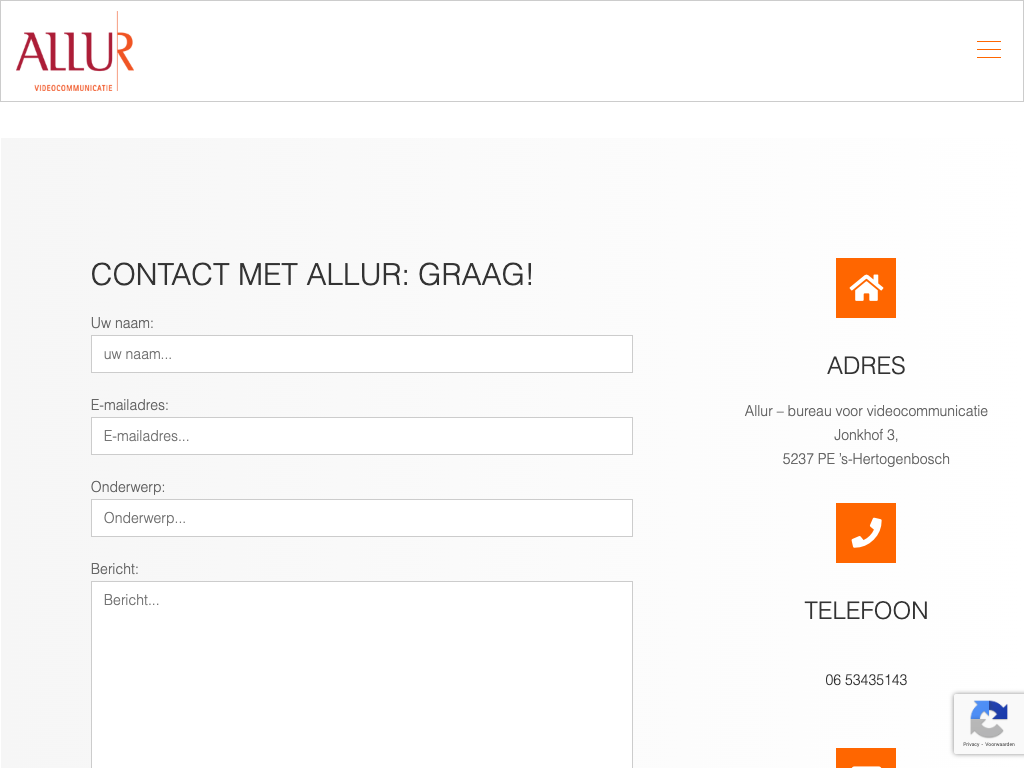The width and height of the screenshot is (1024, 768).
Task: Focus the 'uw naam...' input field
Action: [362, 354]
